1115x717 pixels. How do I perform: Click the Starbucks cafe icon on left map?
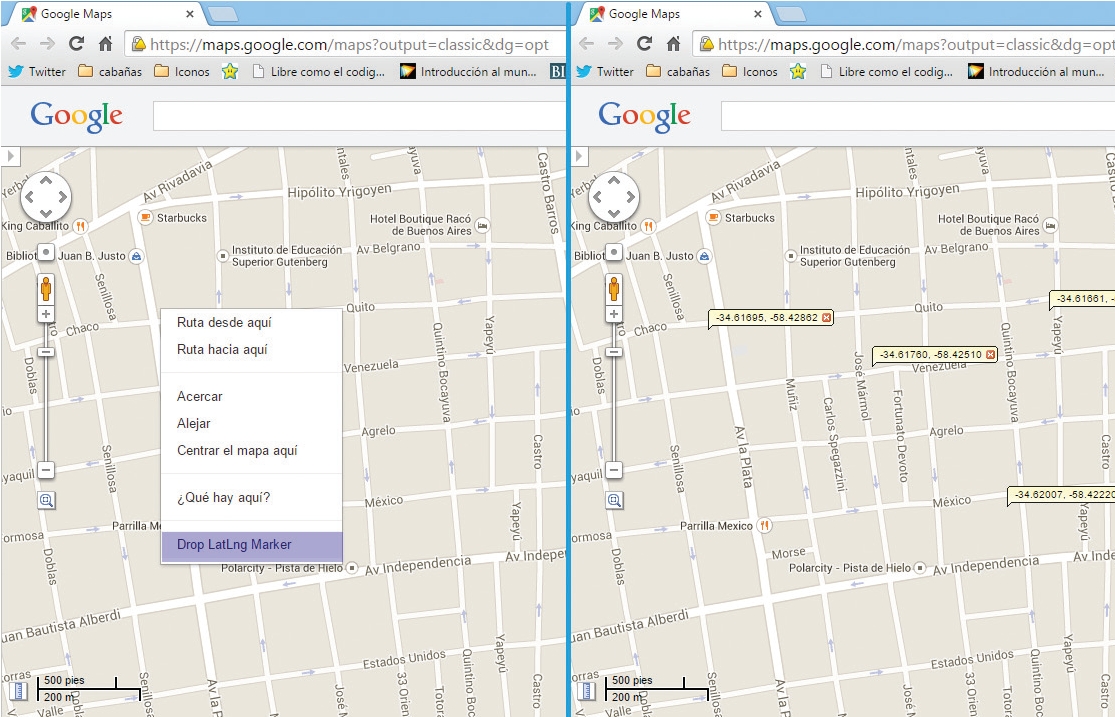tap(145, 218)
